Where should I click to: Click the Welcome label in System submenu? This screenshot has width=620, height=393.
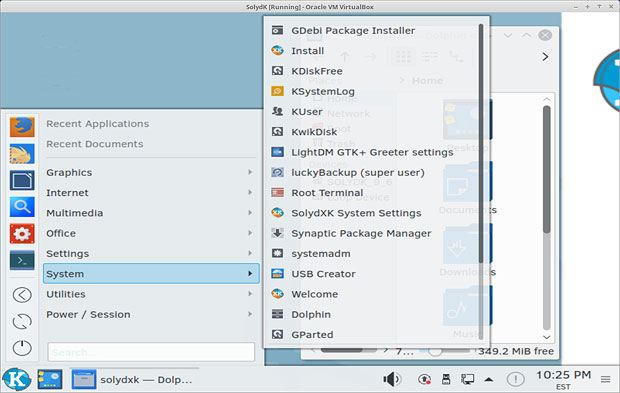point(315,294)
